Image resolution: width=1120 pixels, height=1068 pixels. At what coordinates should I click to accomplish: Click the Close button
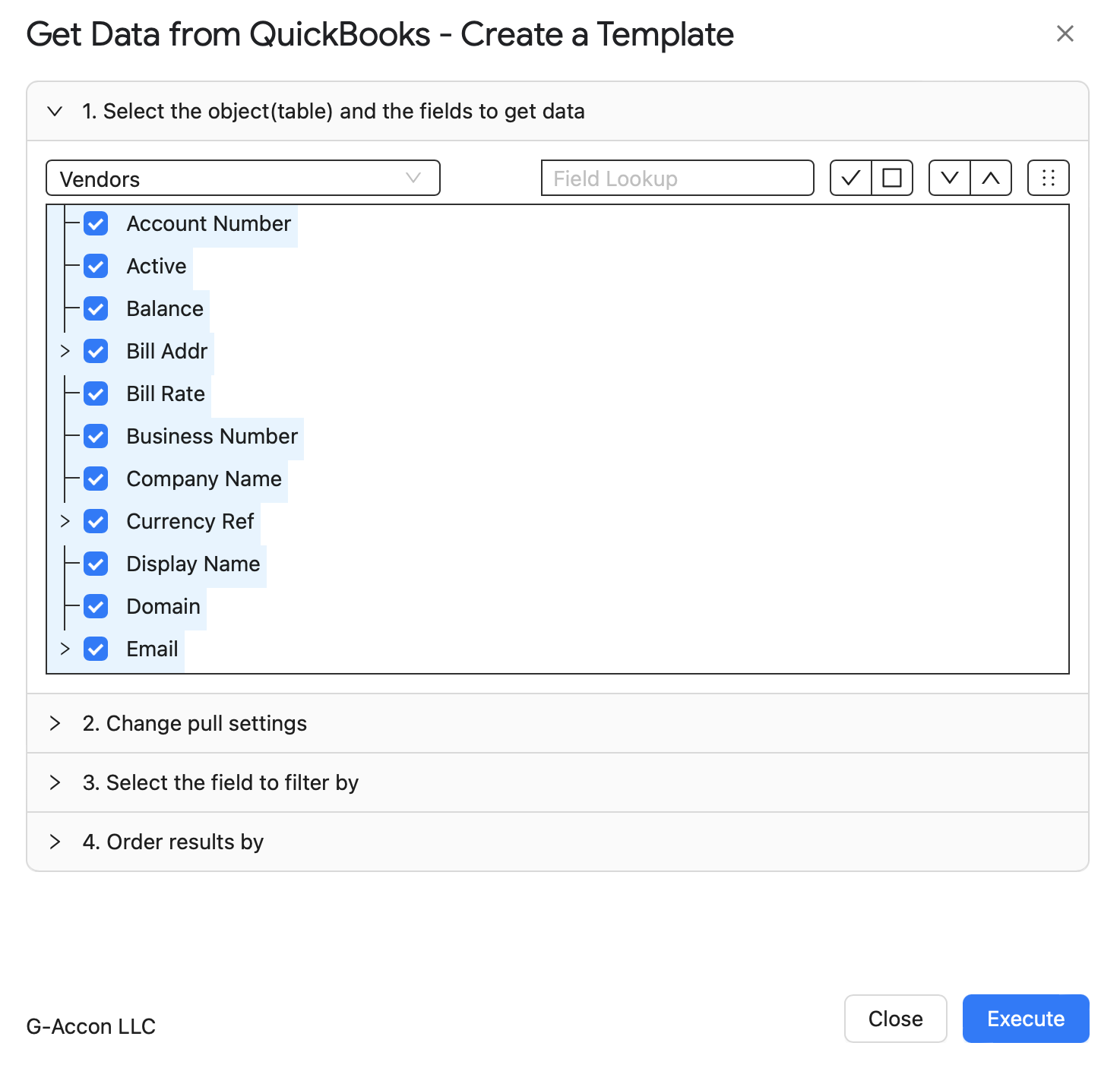point(896,1019)
